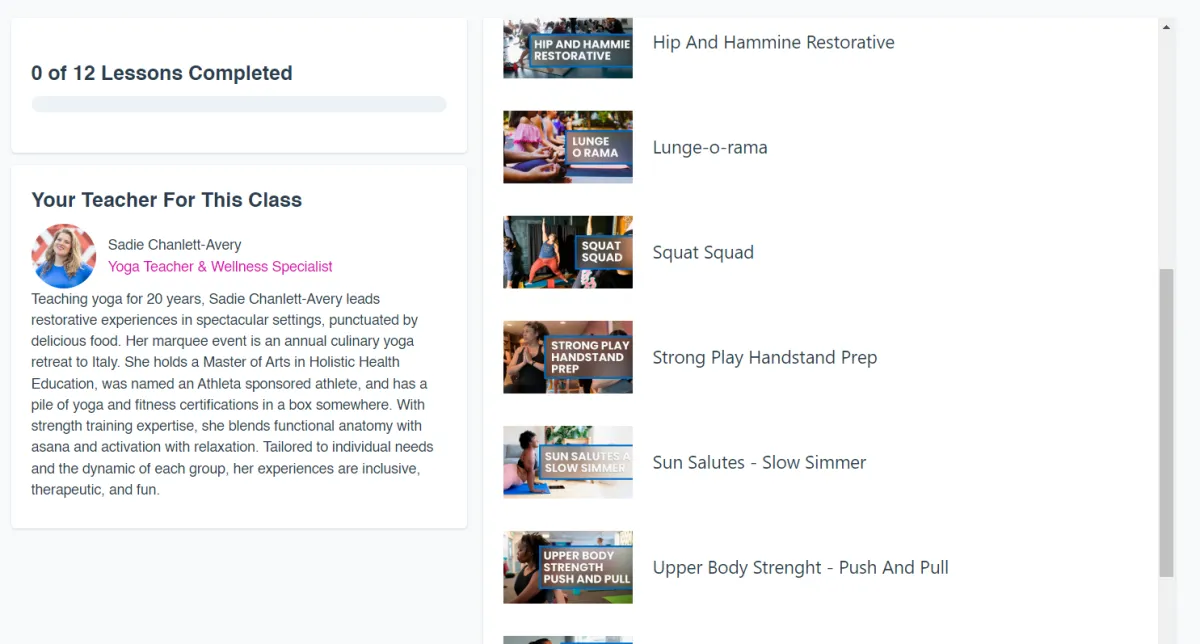This screenshot has height=644, width=1200.
Task: Click the partially visible thumbnail at bottom
Action: click(568, 640)
